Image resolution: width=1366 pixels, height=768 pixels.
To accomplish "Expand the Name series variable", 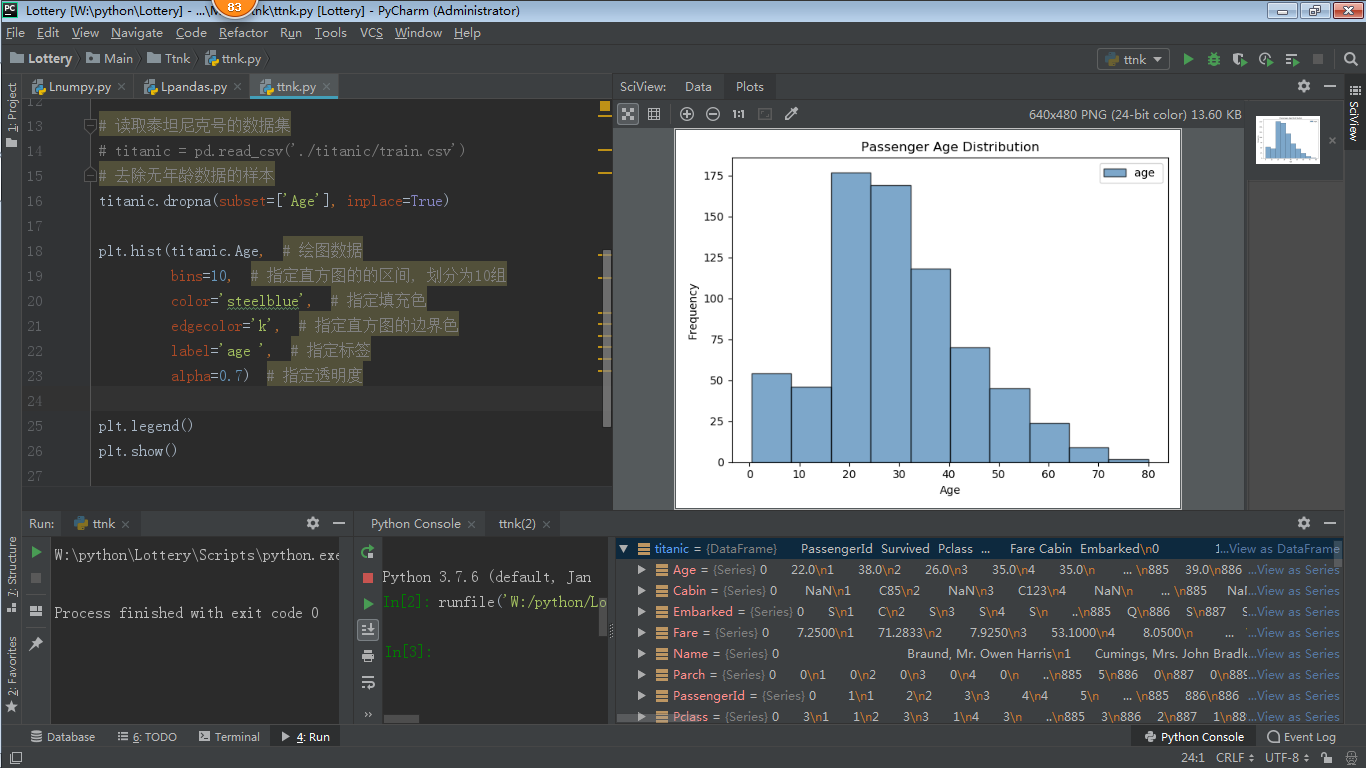I will tap(643, 654).
